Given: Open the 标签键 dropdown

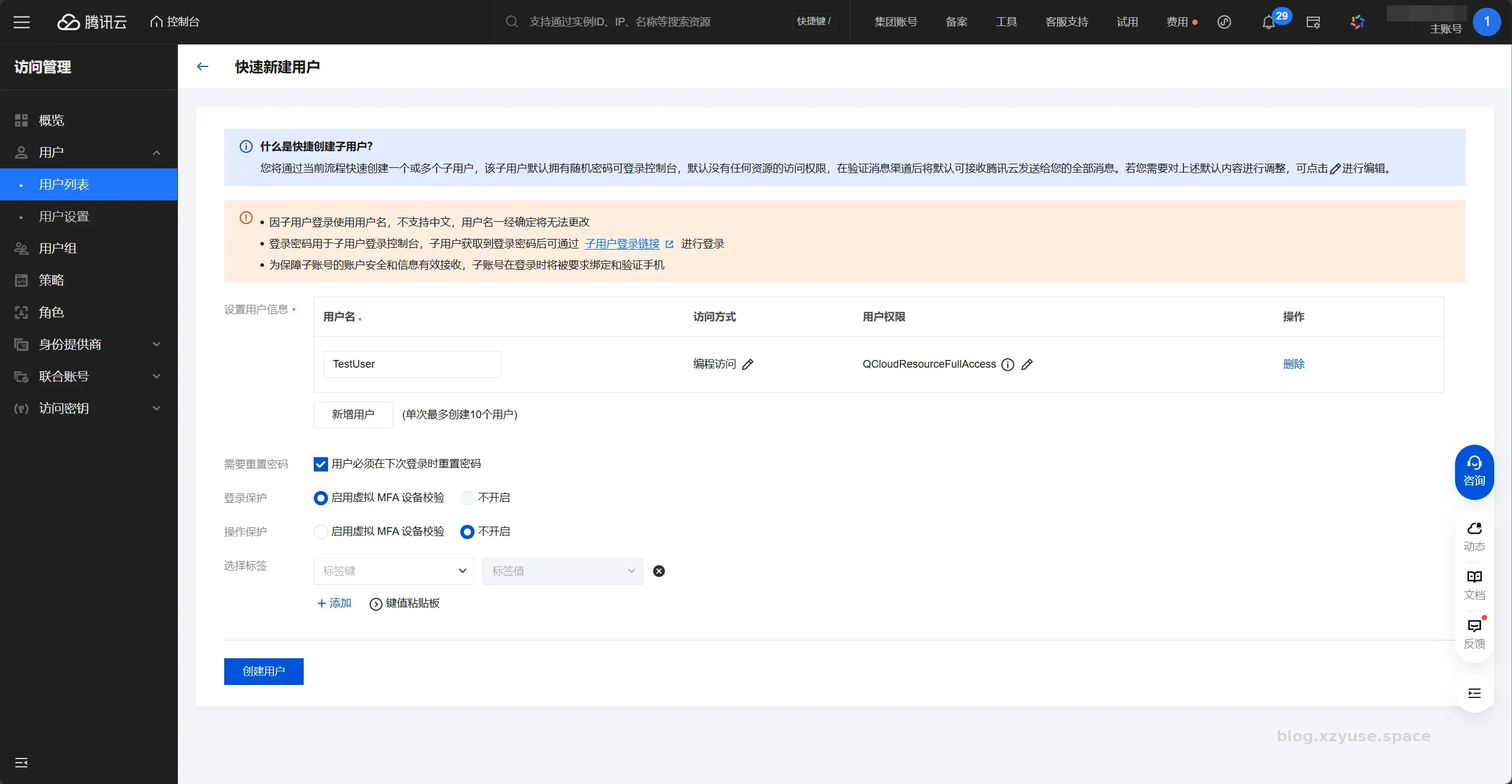Looking at the screenshot, I should click(x=393, y=571).
